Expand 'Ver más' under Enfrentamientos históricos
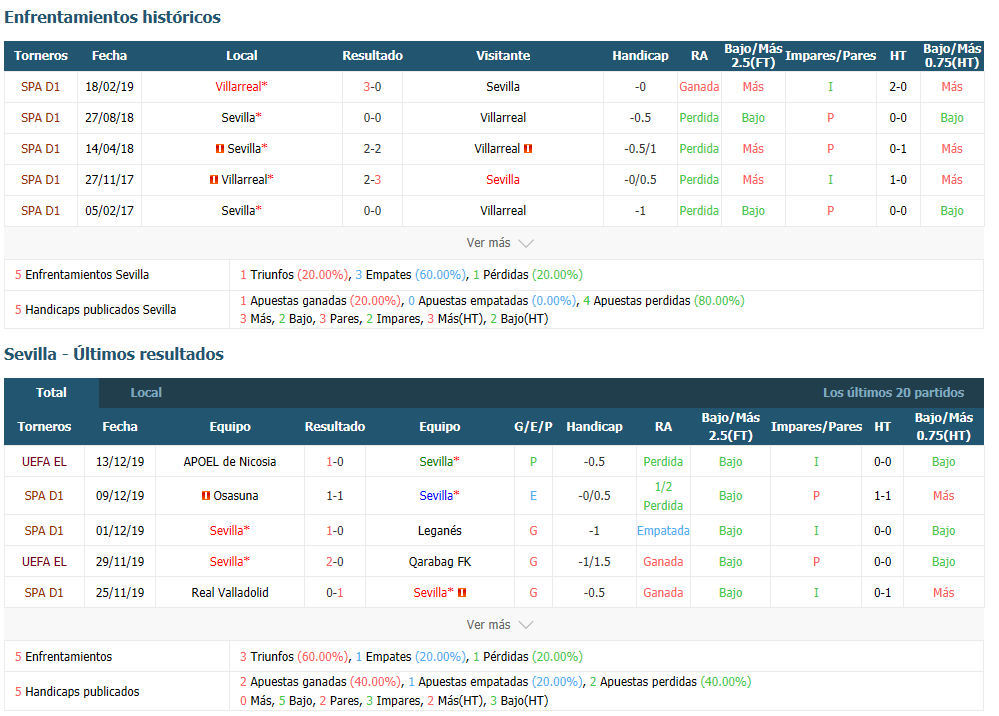This screenshot has height=716, width=999. 500,243
